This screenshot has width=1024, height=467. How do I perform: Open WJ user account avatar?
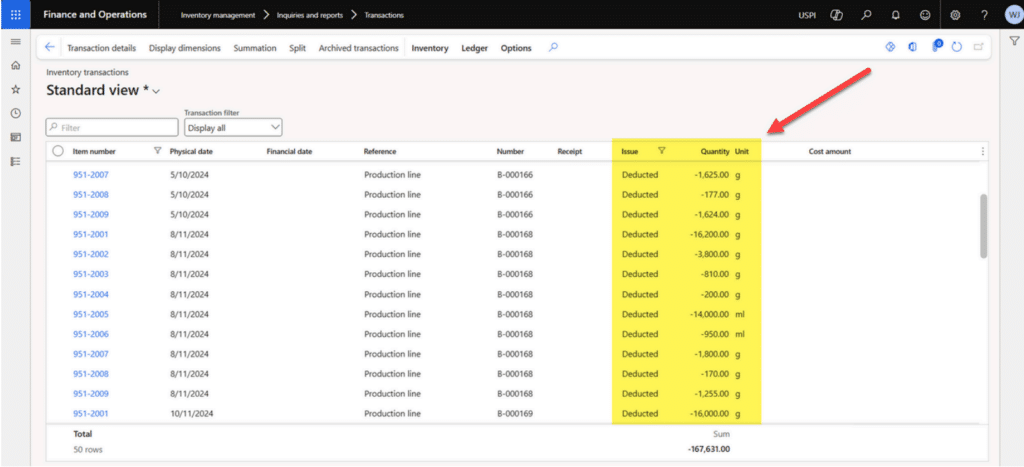pyautogui.click(x=1013, y=14)
